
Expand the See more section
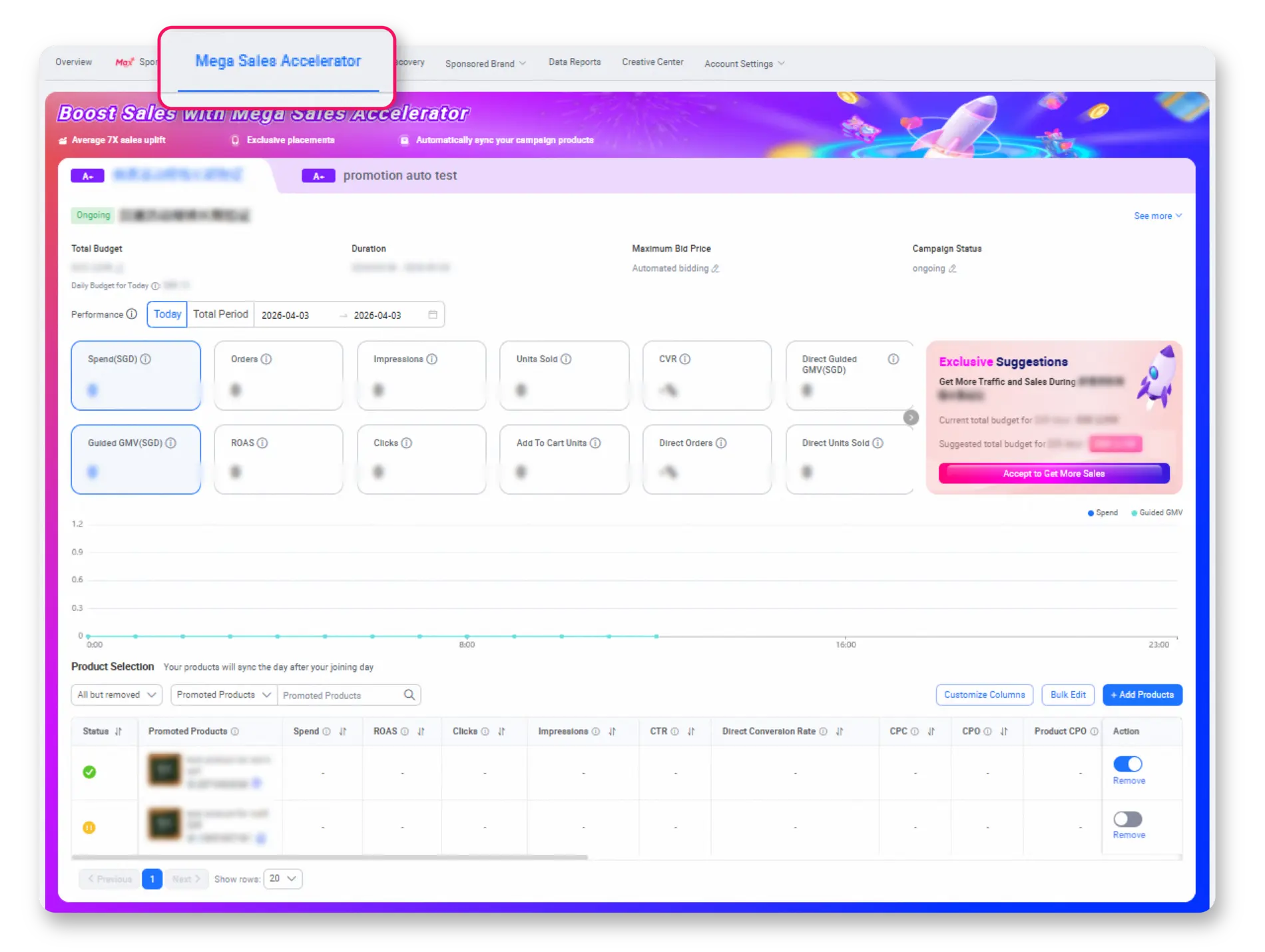point(1157,216)
